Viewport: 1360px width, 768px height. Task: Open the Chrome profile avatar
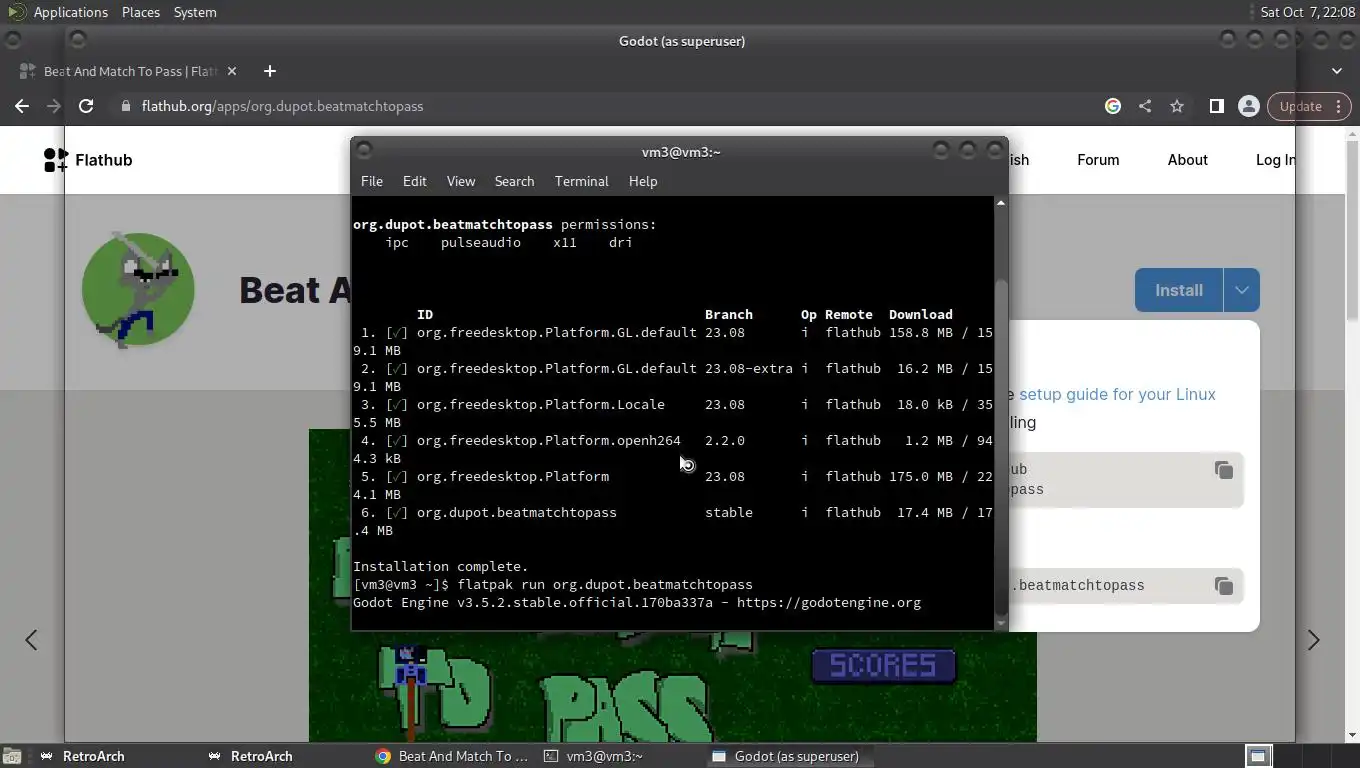[1248, 106]
